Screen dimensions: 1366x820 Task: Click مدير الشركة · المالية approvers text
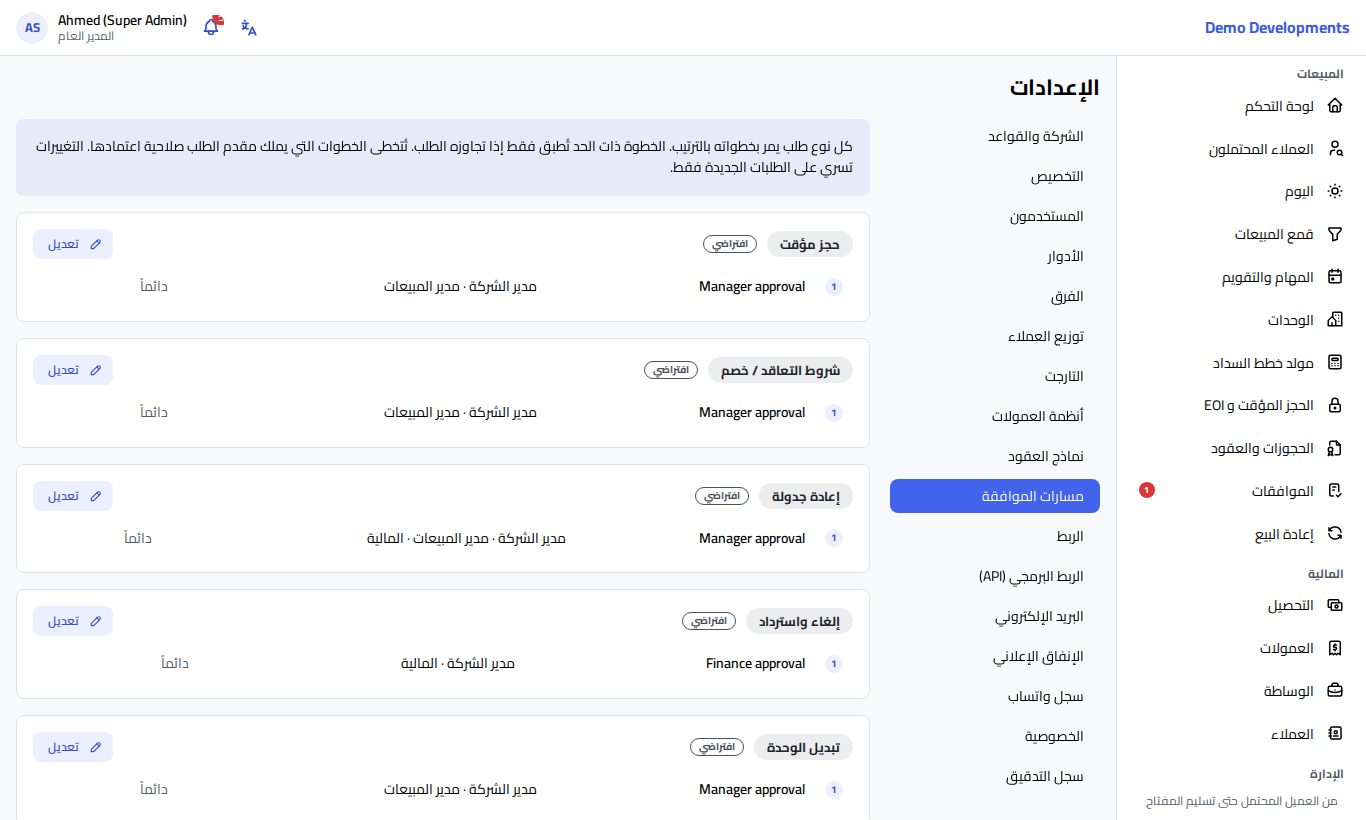click(458, 664)
